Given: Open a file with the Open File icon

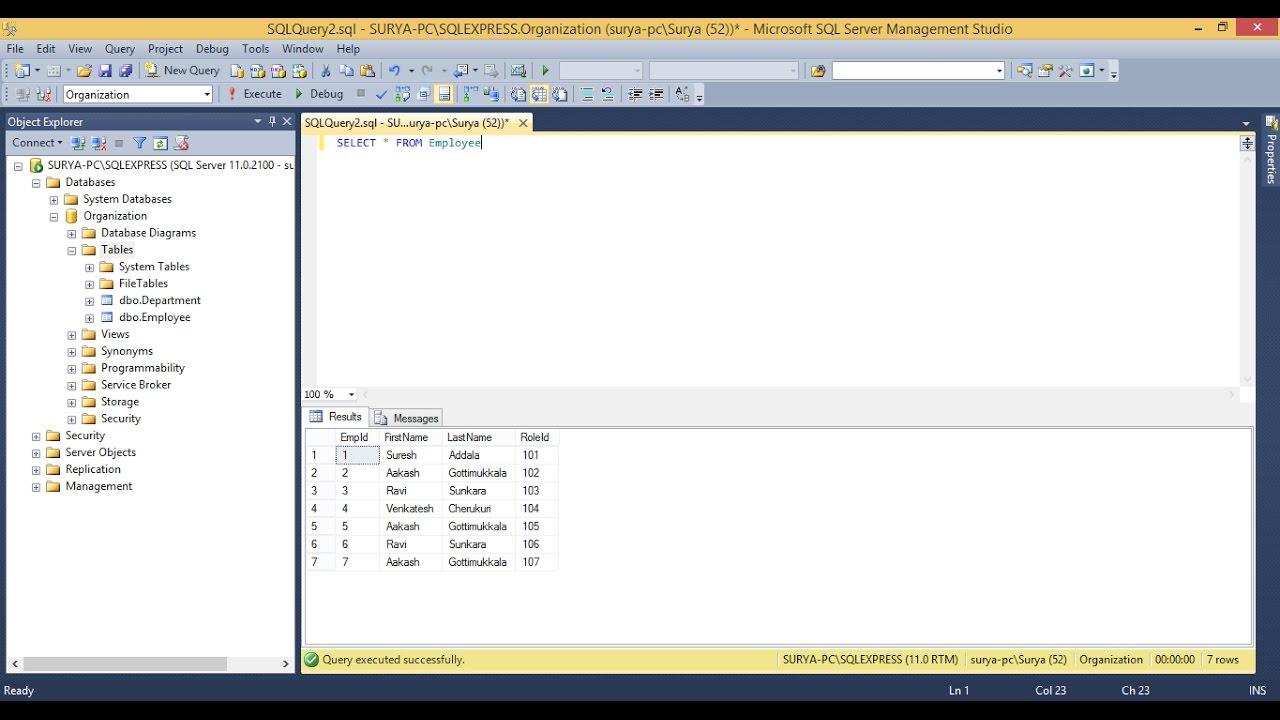Looking at the screenshot, I should pos(84,71).
